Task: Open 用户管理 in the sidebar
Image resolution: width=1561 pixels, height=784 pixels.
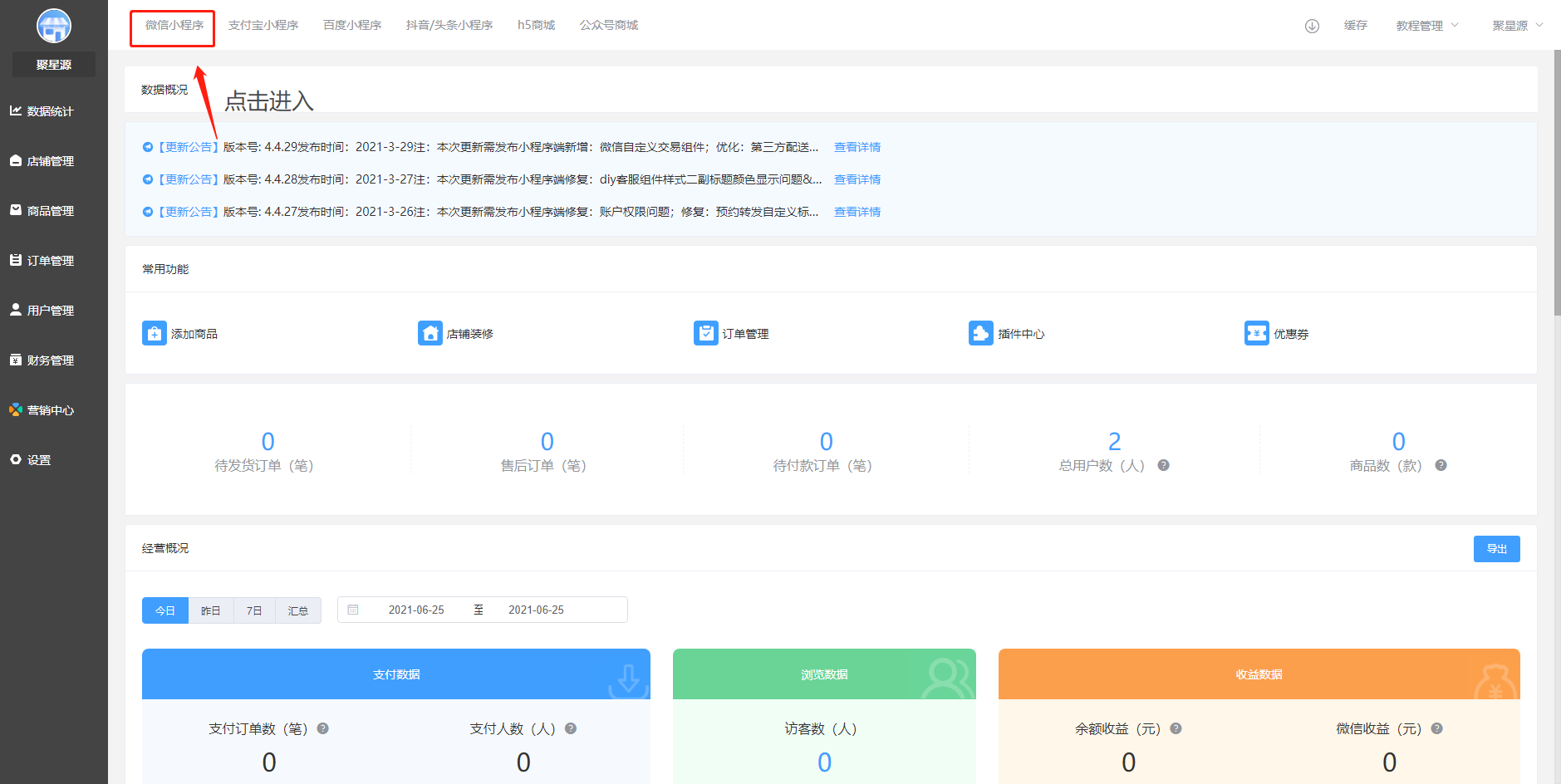Action: [x=42, y=311]
